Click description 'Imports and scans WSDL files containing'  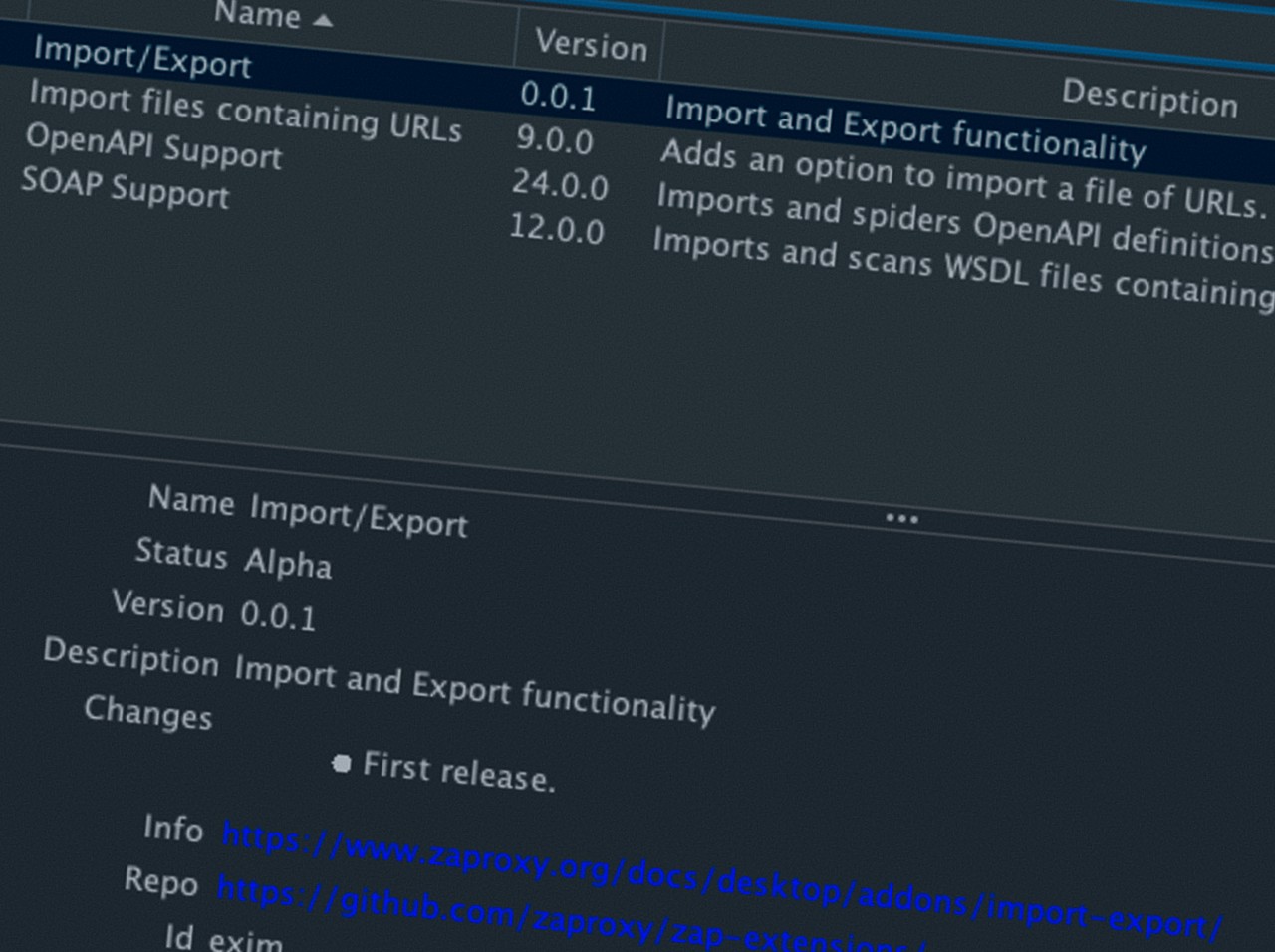tap(962, 268)
